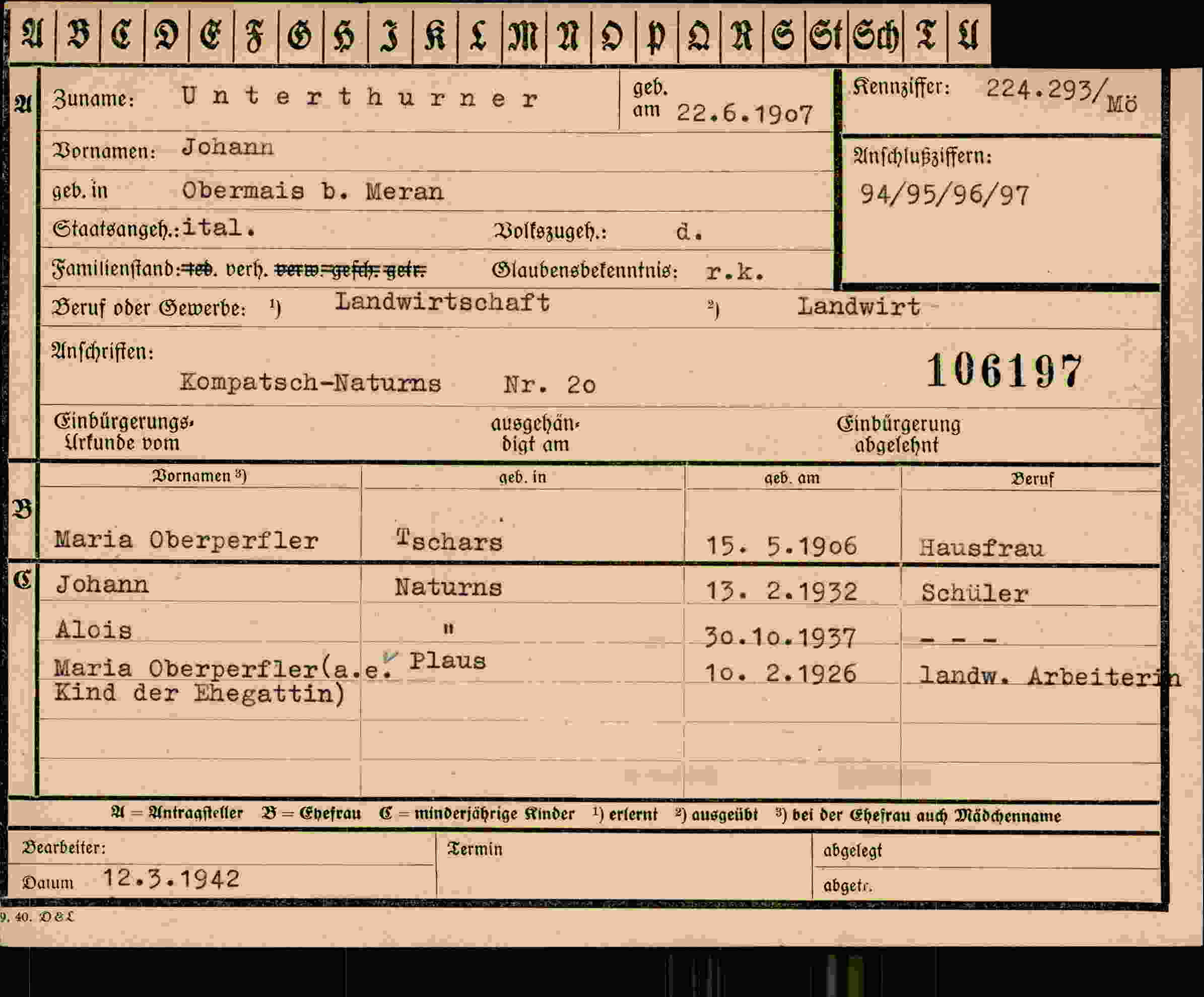Click the wife's birthplace 'Tschars'
Viewport: 1204px width, 997px height.
tap(449, 540)
